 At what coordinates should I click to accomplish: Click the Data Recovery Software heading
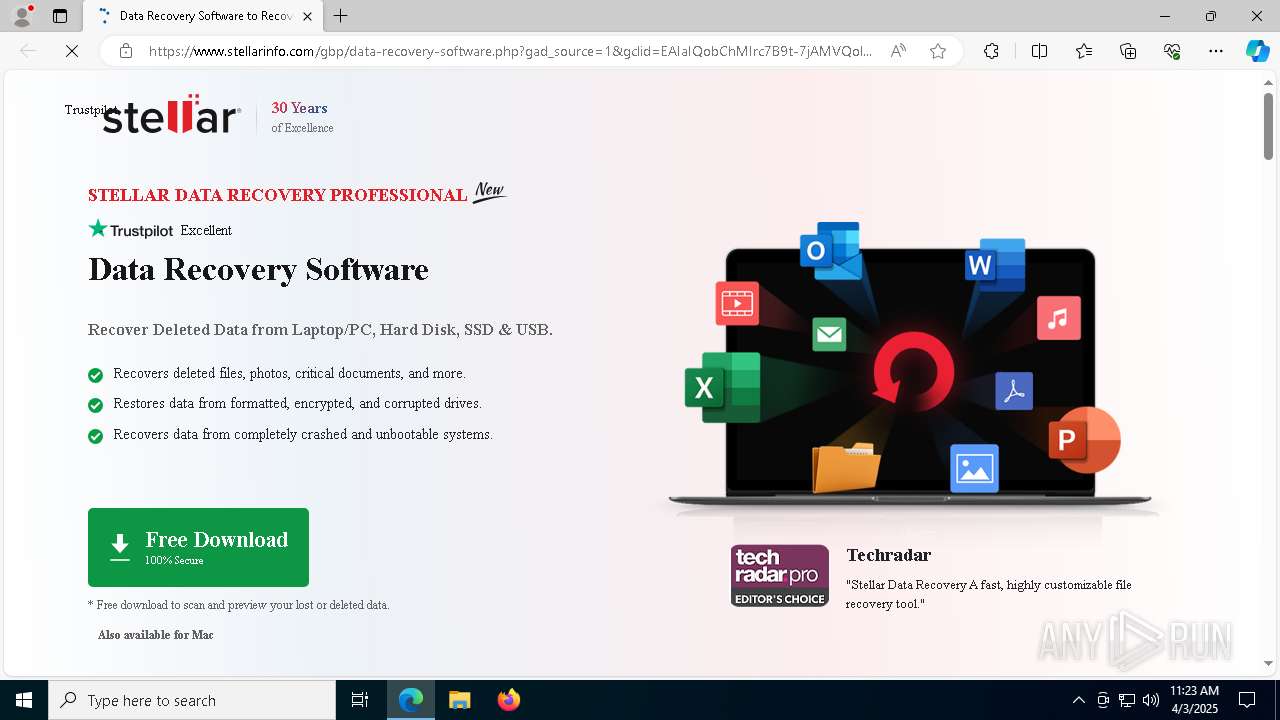(x=258, y=270)
